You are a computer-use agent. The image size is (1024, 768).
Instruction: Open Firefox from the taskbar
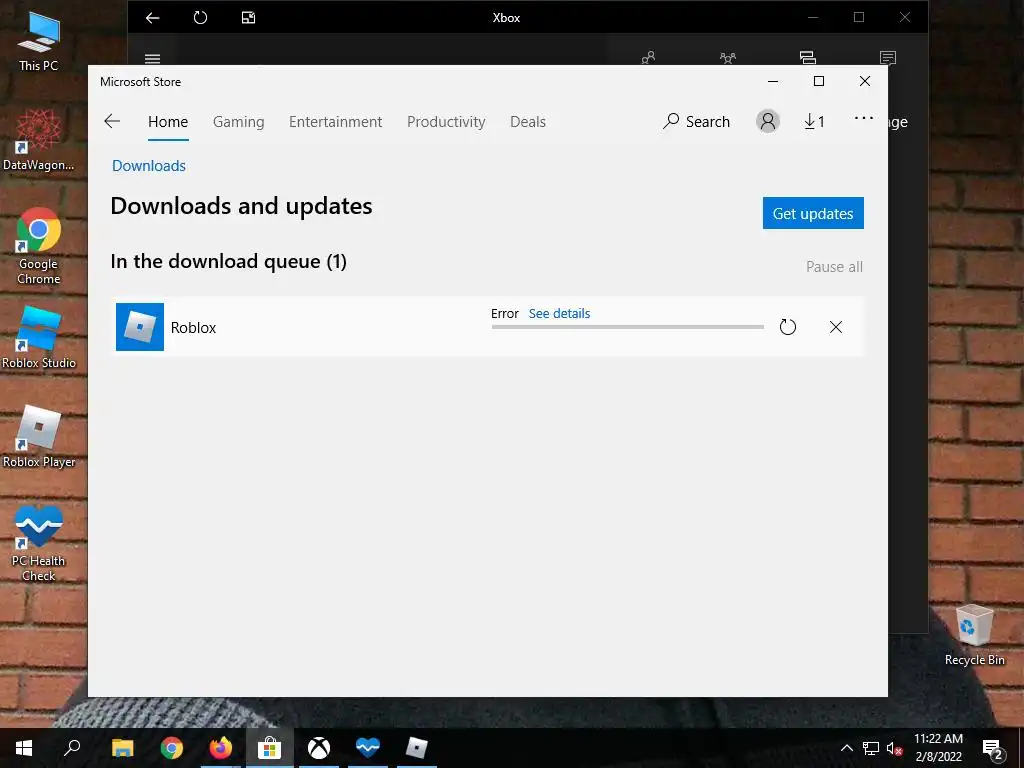(x=221, y=748)
